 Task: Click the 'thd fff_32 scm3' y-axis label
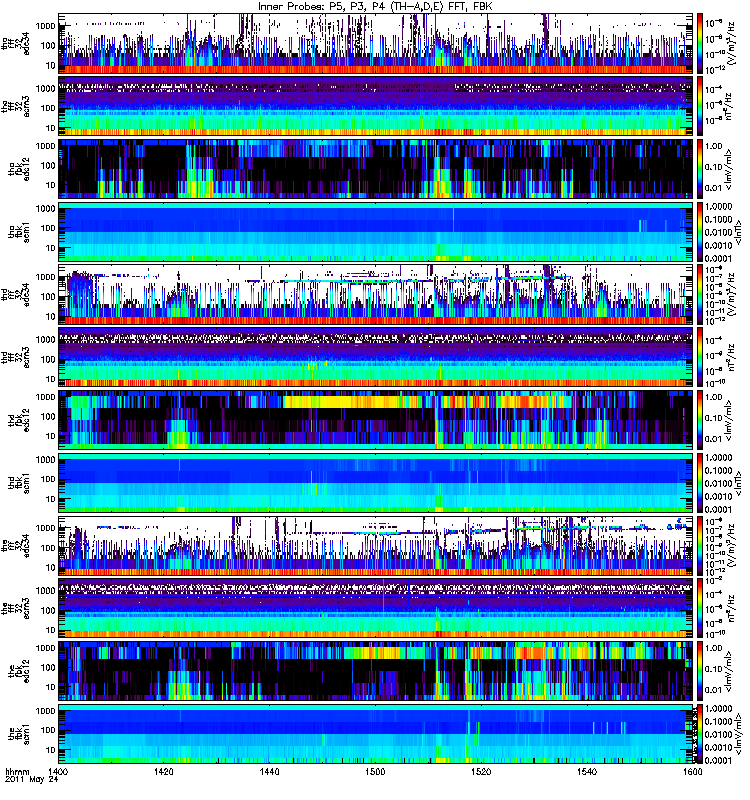coord(15,357)
